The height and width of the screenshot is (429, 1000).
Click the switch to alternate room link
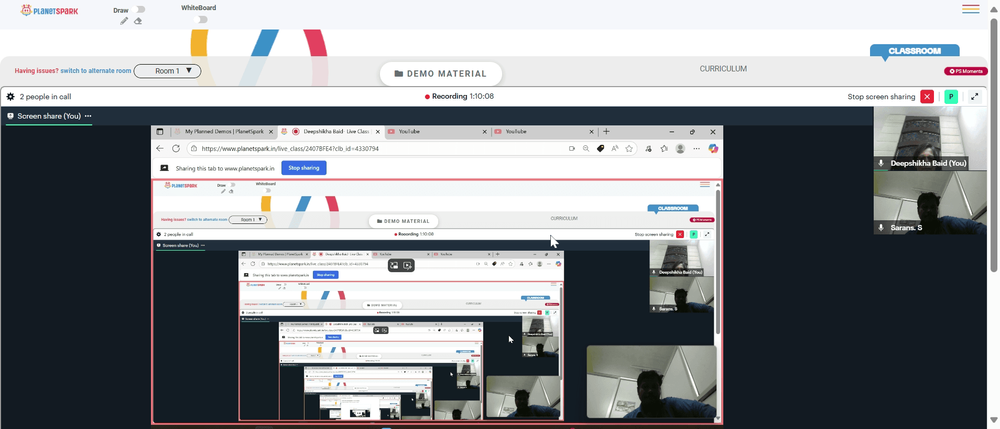click(x=96, y=71)
